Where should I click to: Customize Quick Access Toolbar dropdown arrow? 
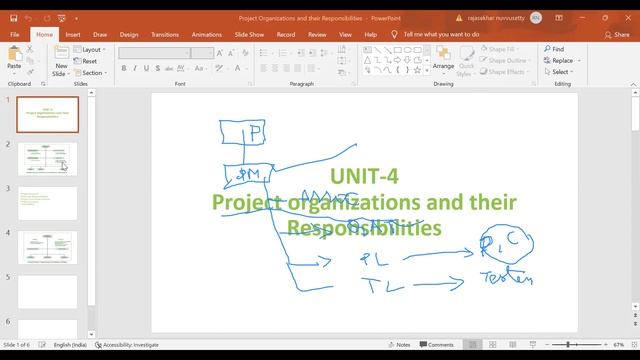[76, 18]
